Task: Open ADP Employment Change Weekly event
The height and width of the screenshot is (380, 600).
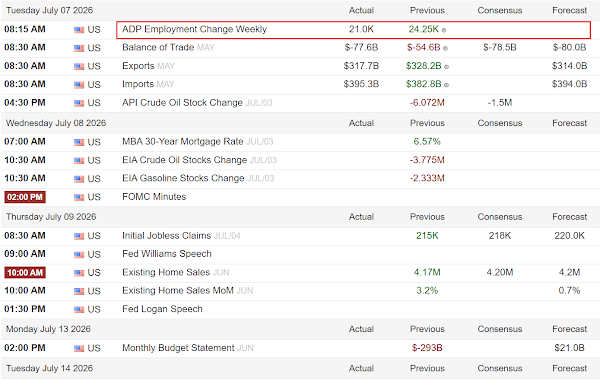Action: 194,29
